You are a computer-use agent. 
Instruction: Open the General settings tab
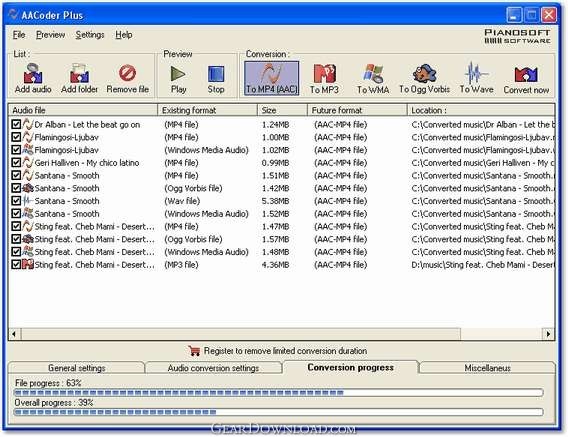click(x=76, y=368)
